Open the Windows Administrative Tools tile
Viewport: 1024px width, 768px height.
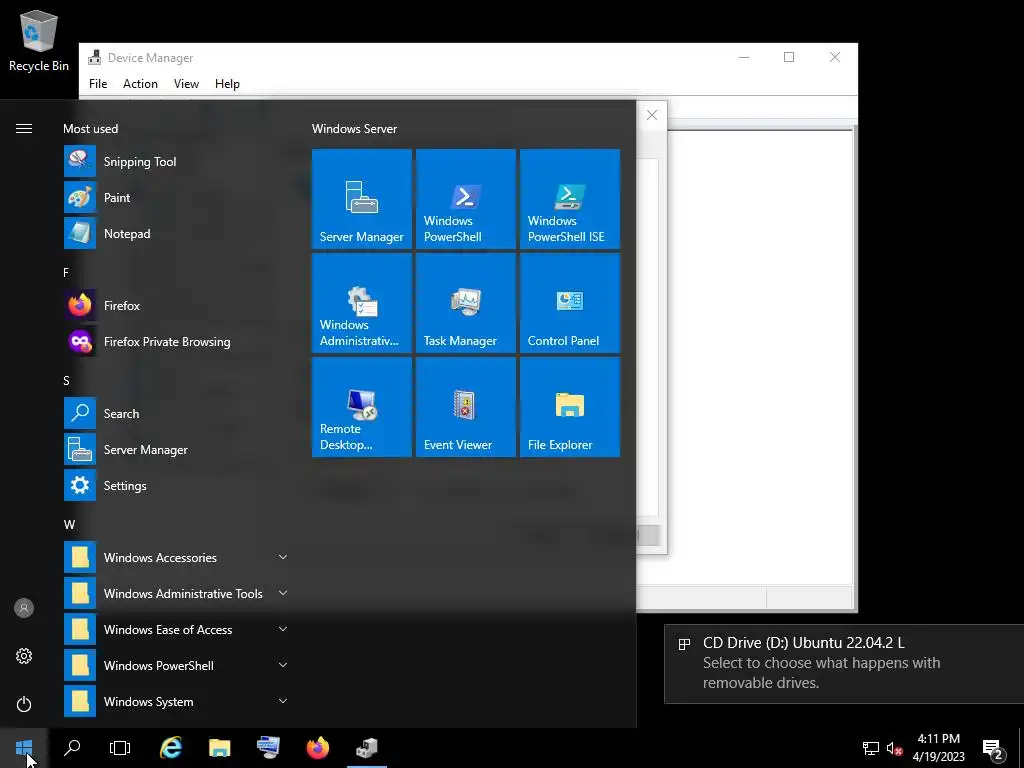tap(362, 303)
